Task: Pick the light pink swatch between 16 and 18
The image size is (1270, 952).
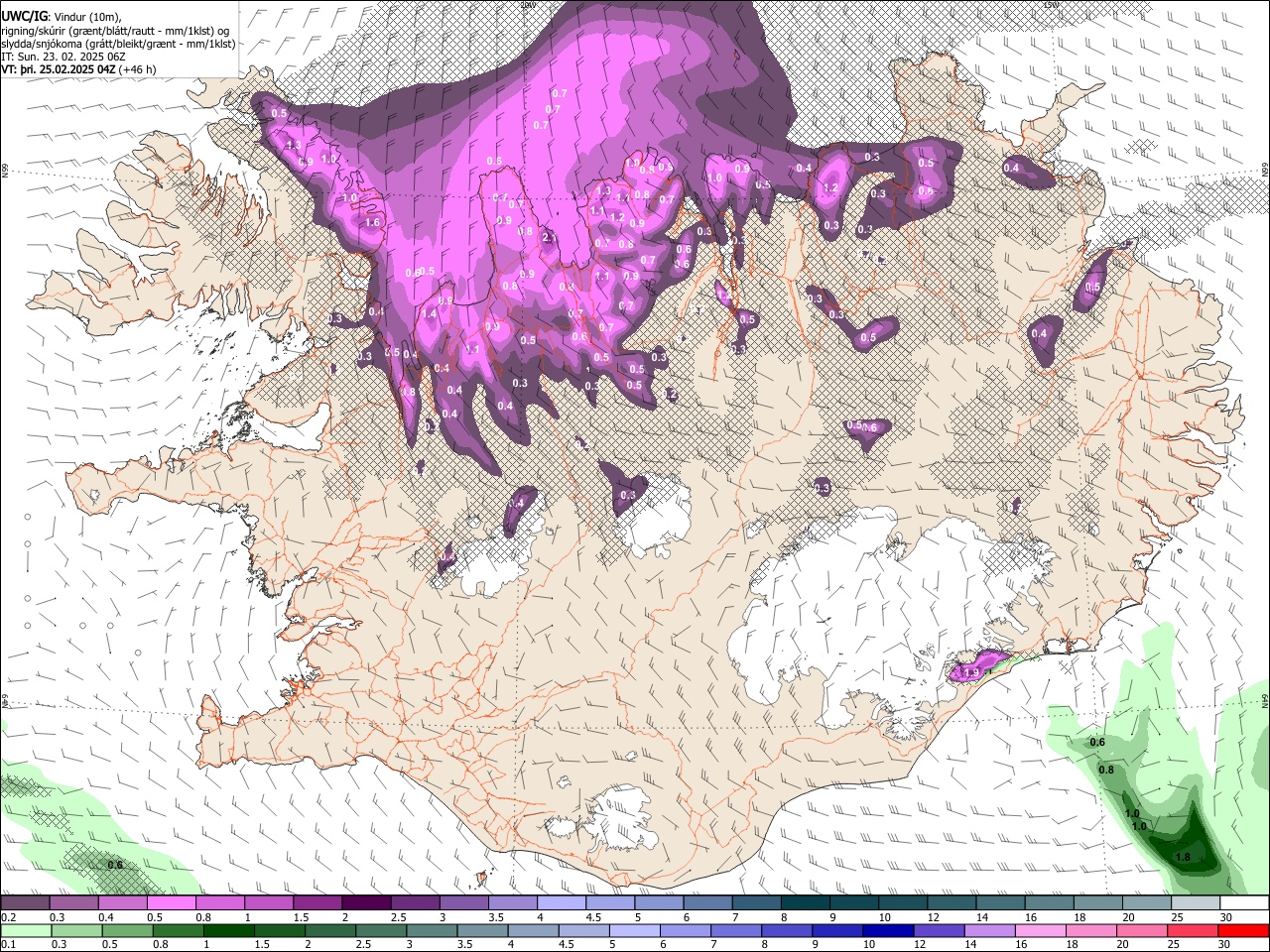Action: coord(1042,930)
